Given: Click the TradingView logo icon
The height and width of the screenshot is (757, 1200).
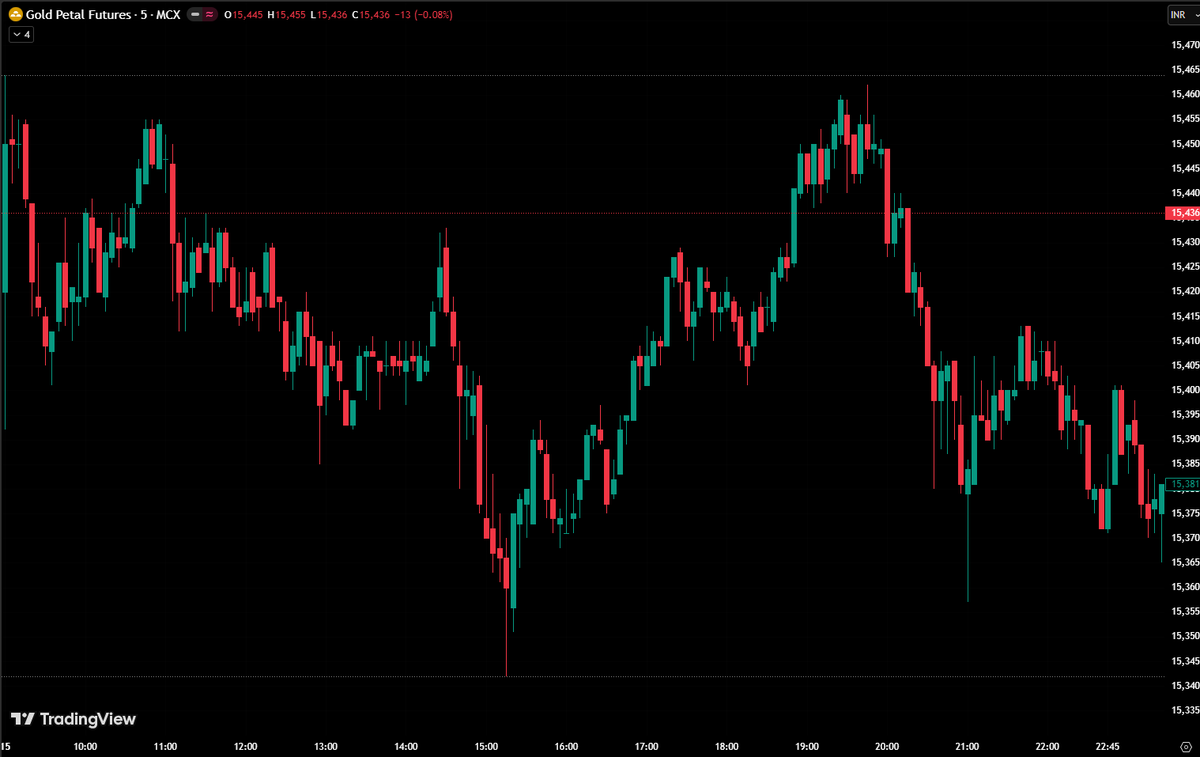Looking at the screenshot, I should pyautogui.click(x=22, y=719).
